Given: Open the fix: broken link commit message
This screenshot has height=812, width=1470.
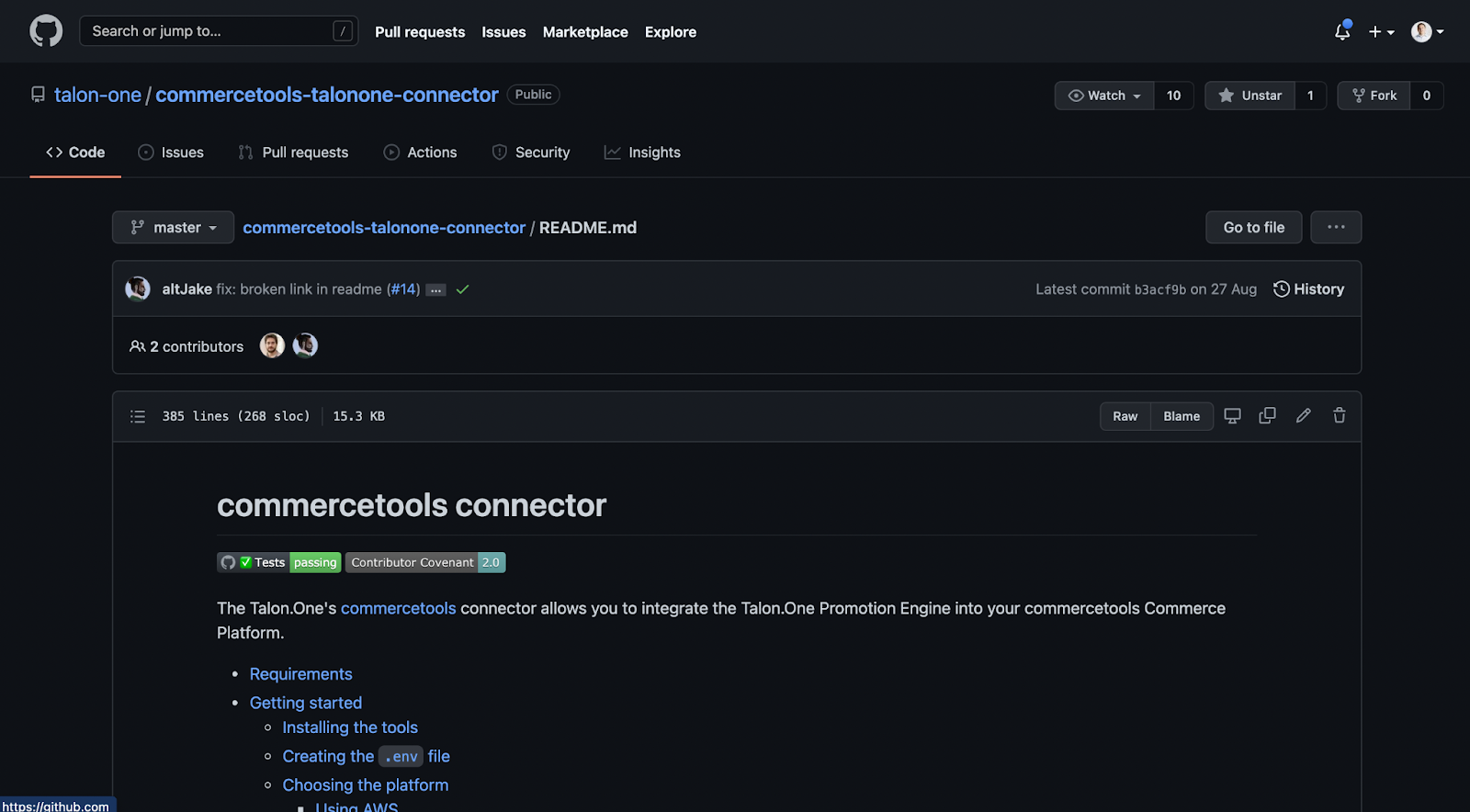Looking at the screenshot, I should 300,288.
